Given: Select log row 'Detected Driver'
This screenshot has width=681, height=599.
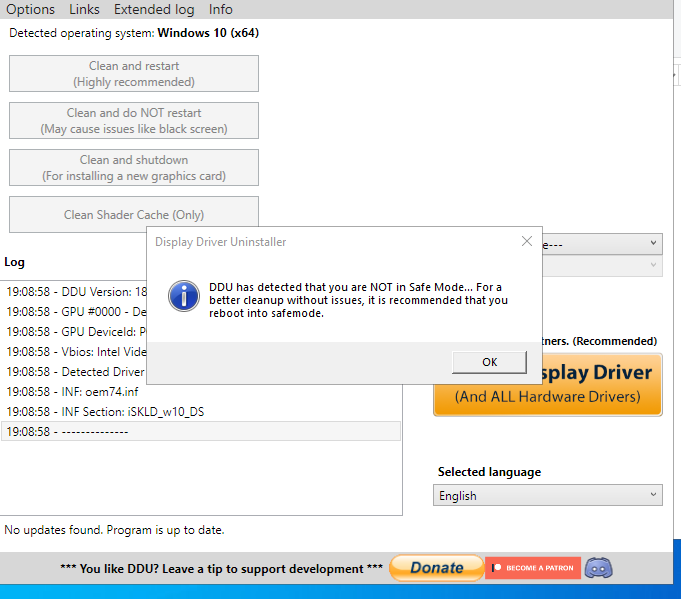Looking at the screenshot, I should [x=75, y=372].
